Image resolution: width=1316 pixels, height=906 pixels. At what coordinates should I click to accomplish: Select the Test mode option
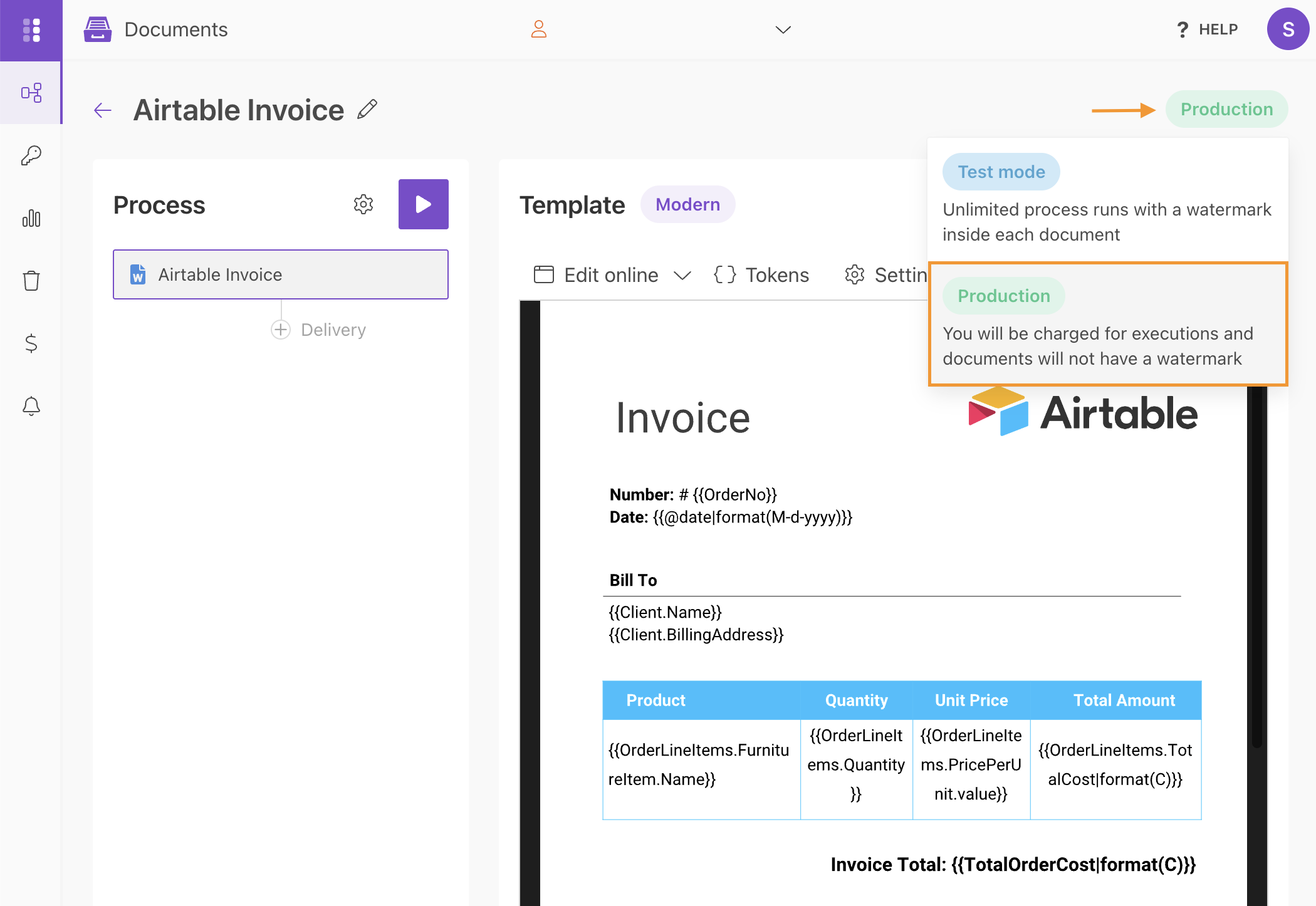(x=1001, y=172)
